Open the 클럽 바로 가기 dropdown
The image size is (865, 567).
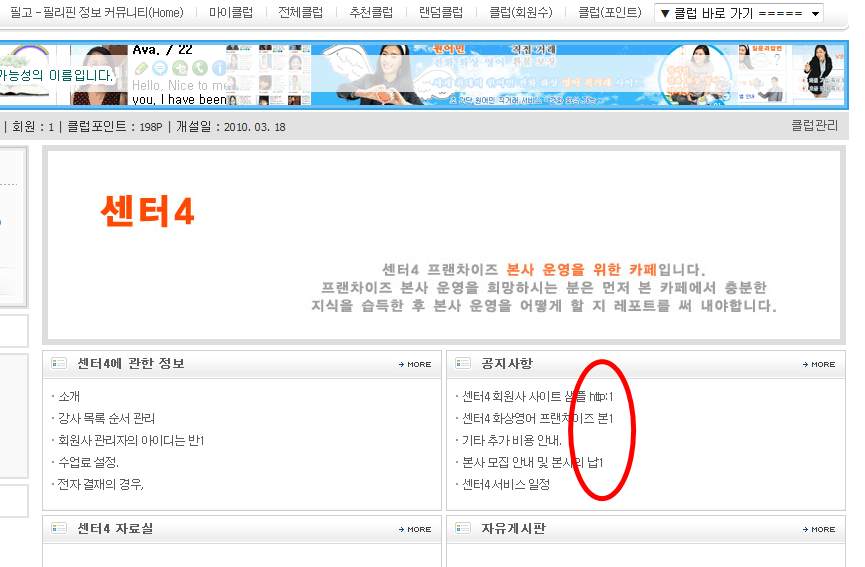pyautogui.click(x=739, y=13)
